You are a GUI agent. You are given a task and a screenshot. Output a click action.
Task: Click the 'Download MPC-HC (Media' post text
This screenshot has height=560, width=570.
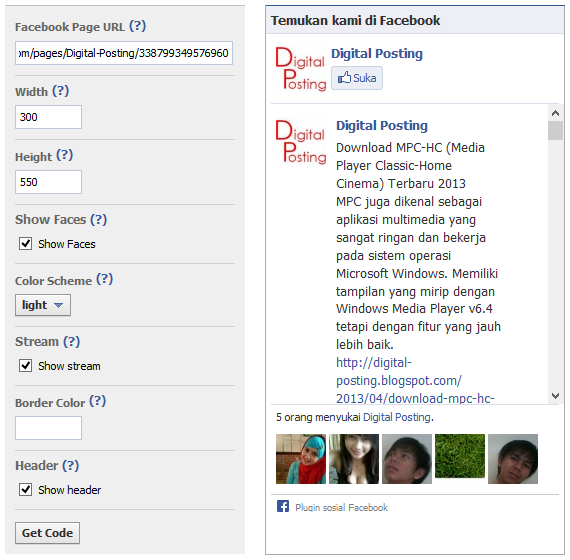[410, 148]
